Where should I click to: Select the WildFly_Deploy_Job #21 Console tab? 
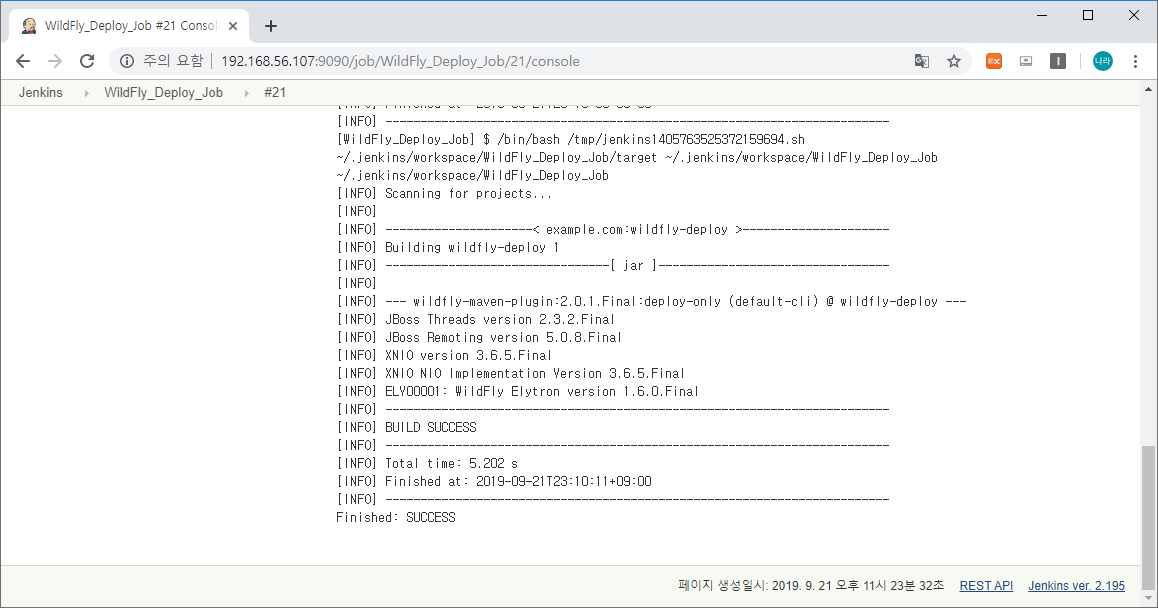(x=130, y=26)
